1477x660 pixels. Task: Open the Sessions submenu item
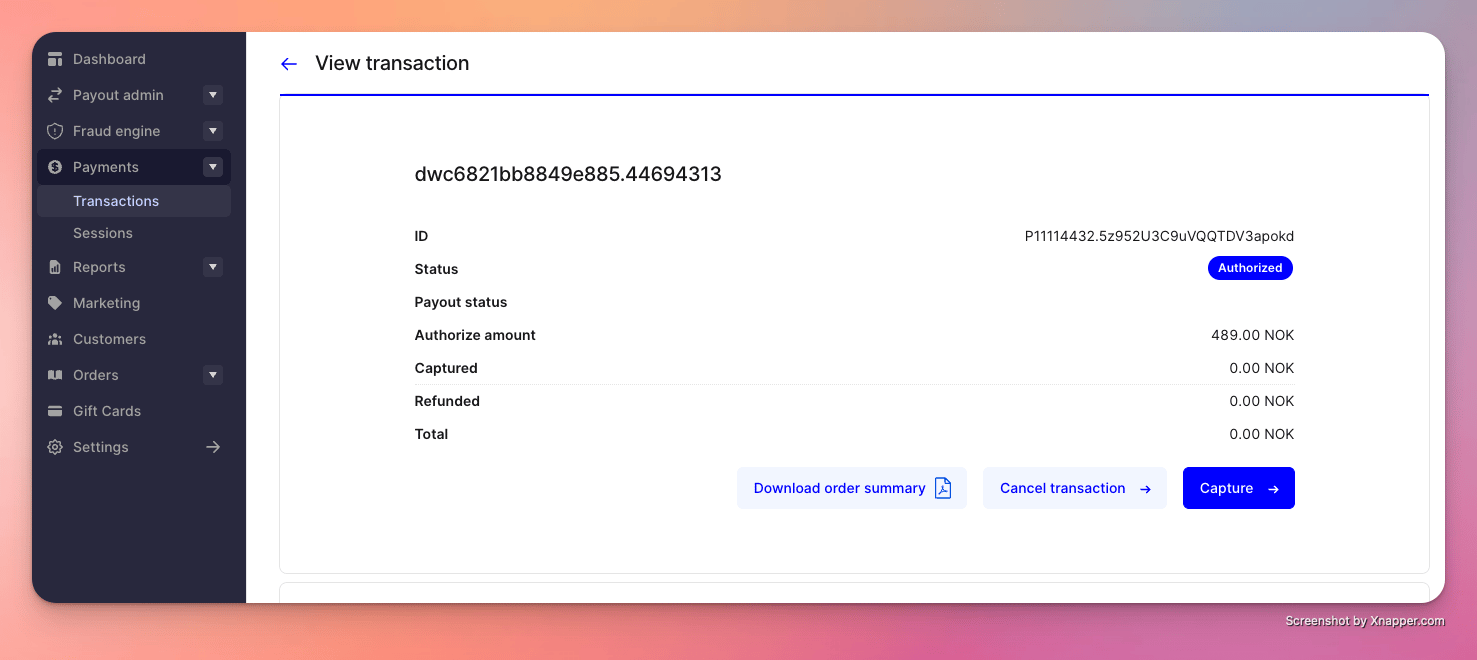coord(134,233)
